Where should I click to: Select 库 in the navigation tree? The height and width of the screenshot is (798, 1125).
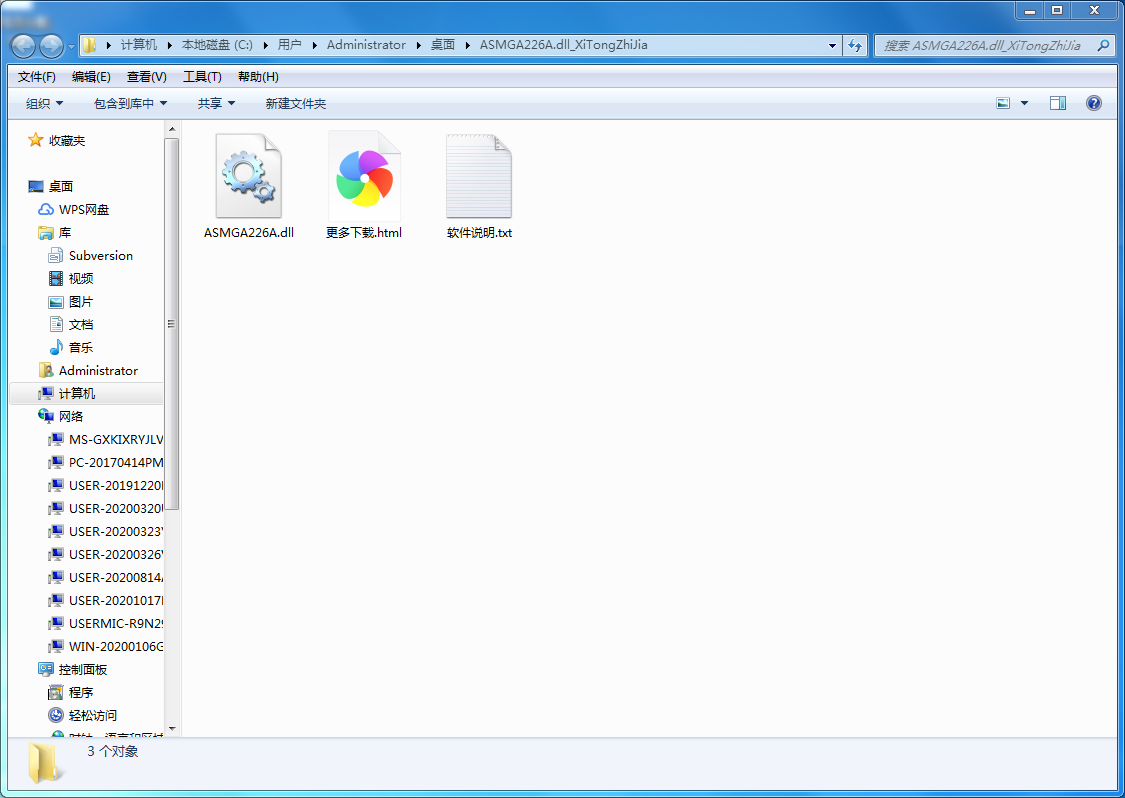(x=65, y=233)
